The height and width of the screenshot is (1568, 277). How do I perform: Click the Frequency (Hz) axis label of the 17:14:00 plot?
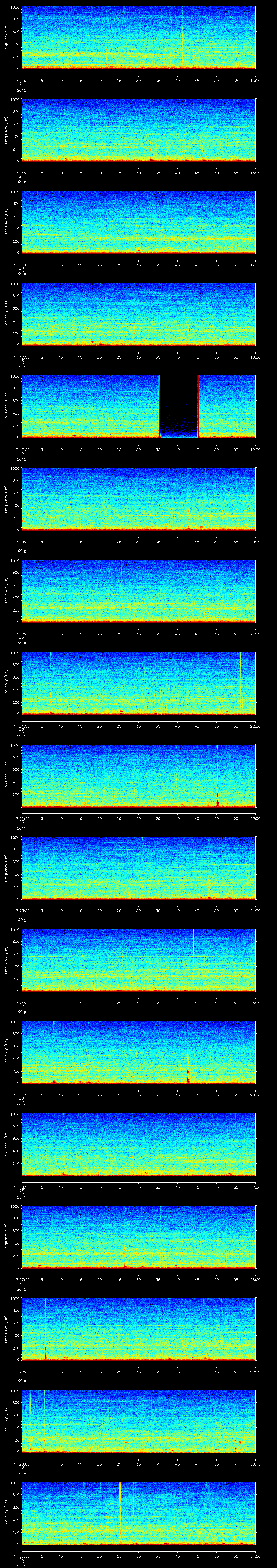6,38
